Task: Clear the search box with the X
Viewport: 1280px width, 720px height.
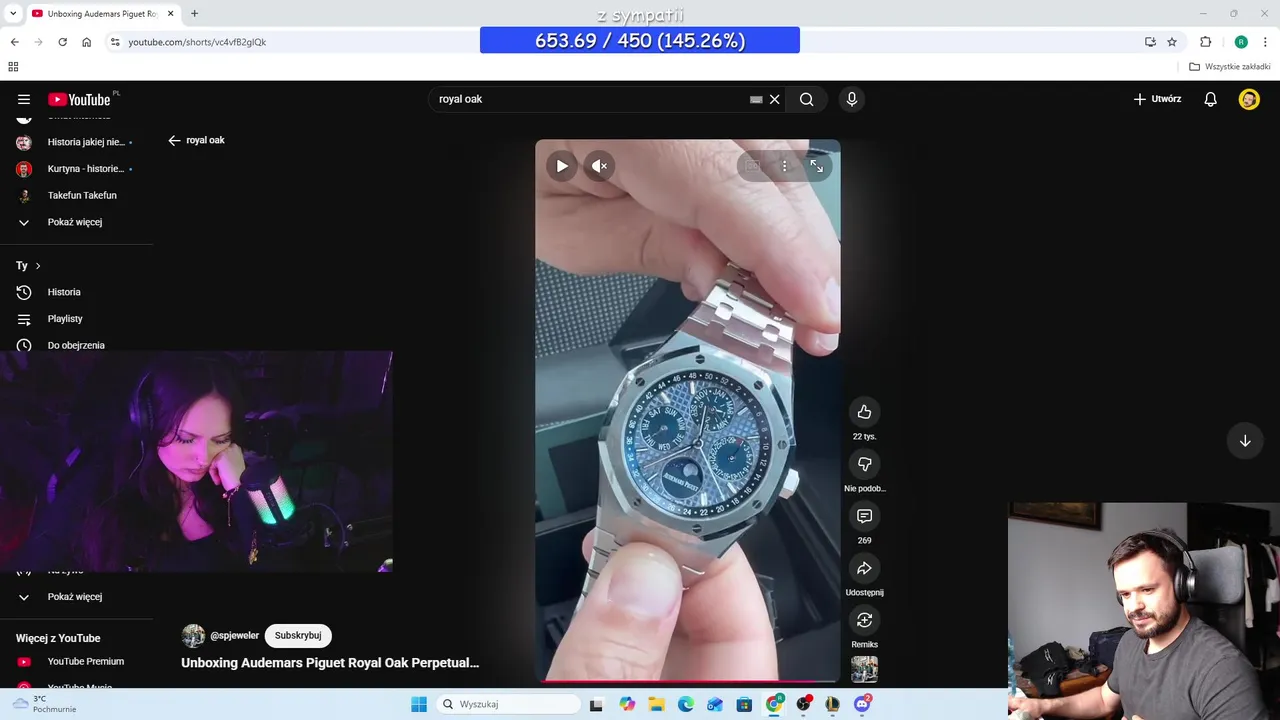Action: pos(774,99)
